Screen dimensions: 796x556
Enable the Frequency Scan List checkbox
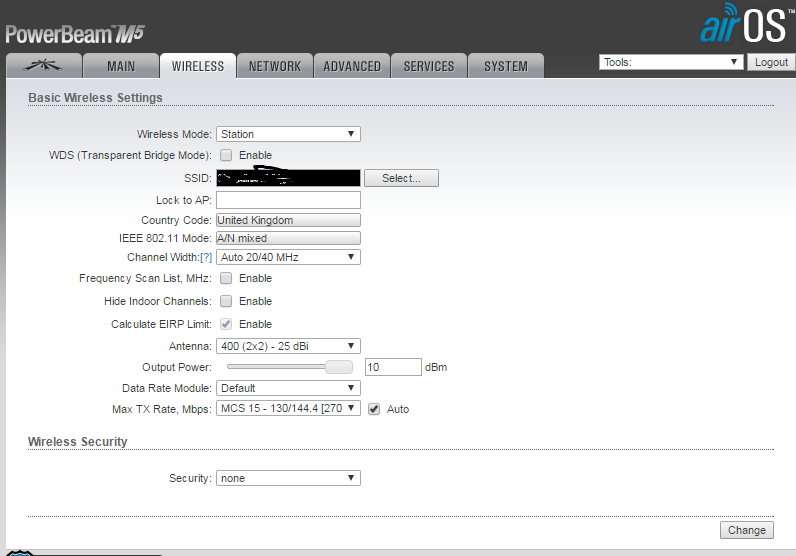click(x=226, y=278)
